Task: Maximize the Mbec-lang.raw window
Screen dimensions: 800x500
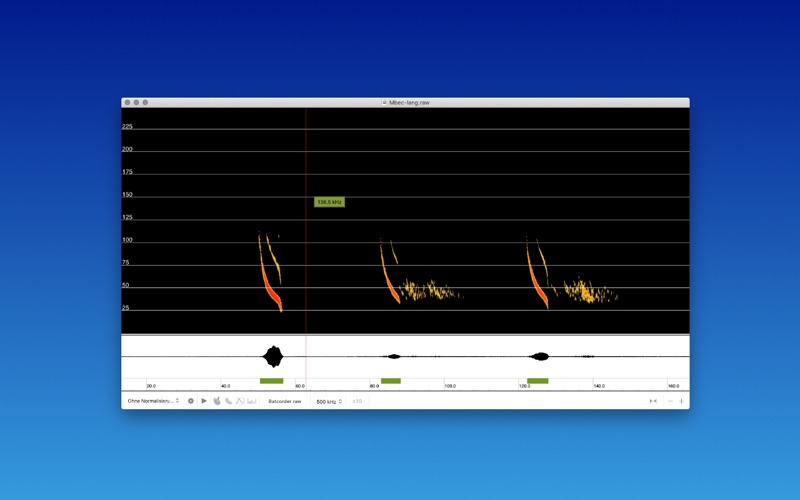Action: 145,103
